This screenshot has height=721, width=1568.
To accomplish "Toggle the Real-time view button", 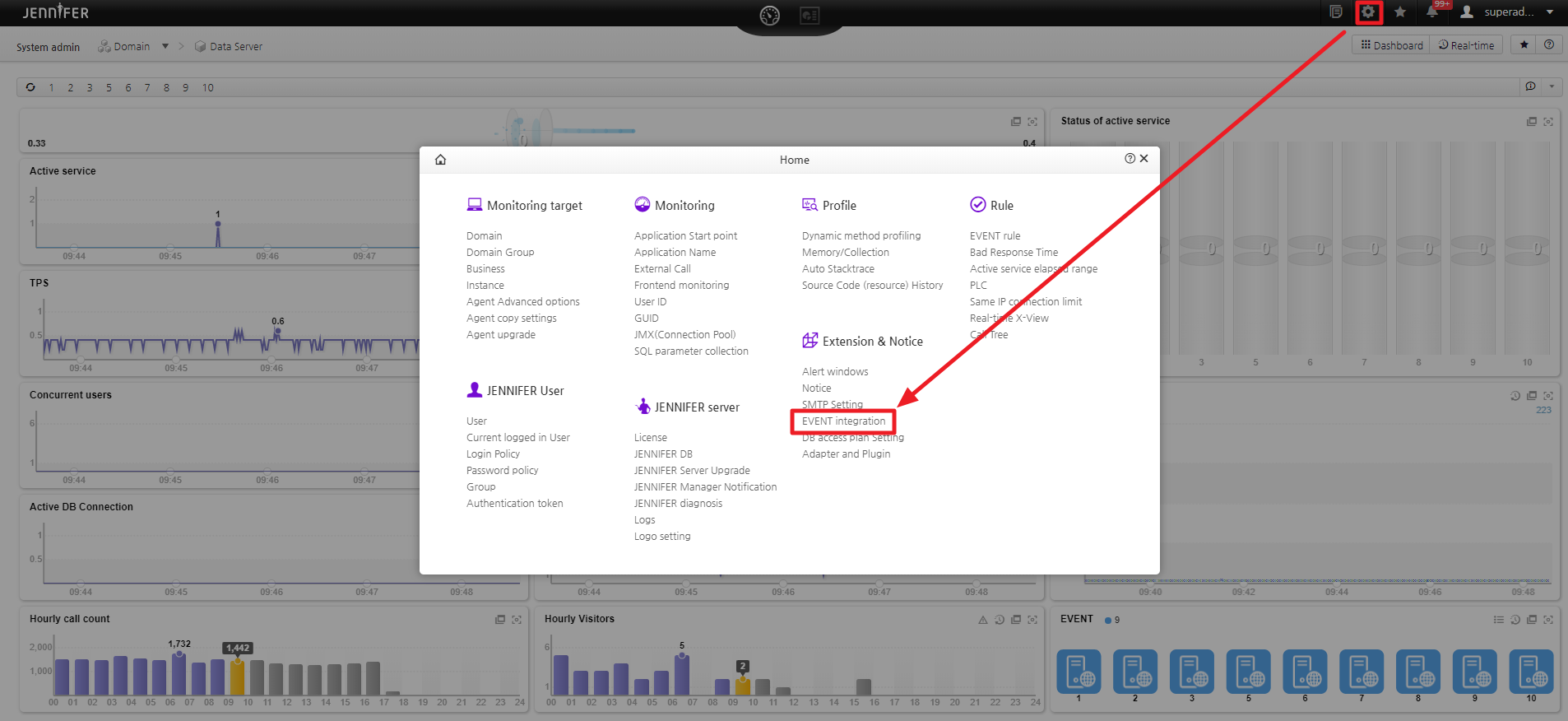I will coord(1466,45).
